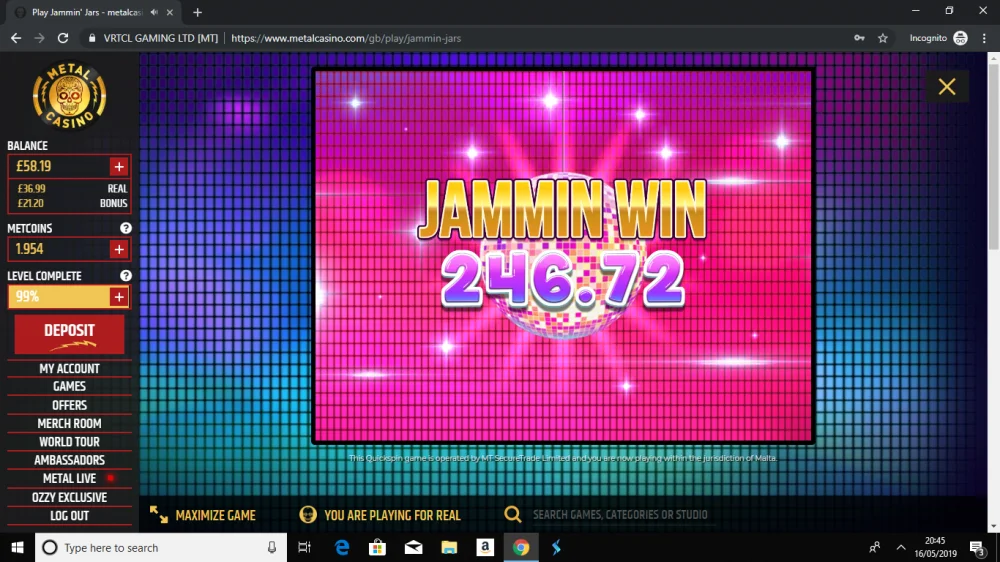Screen dimensions: 1000x562
Task: Open the Mail app in the taskbar
Action: [413, 547]
